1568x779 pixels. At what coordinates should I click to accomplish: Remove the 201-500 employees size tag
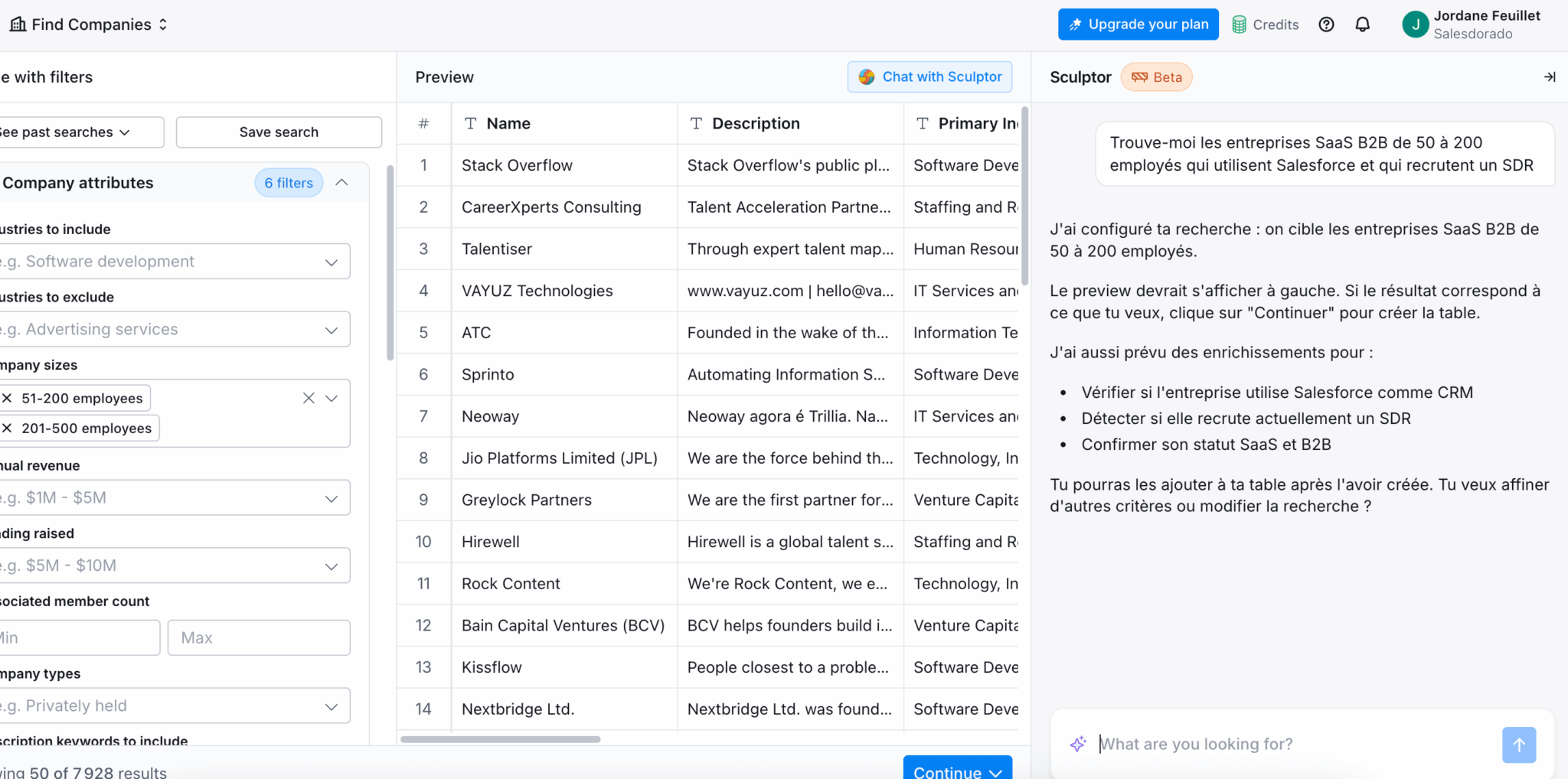coord(7,429)
